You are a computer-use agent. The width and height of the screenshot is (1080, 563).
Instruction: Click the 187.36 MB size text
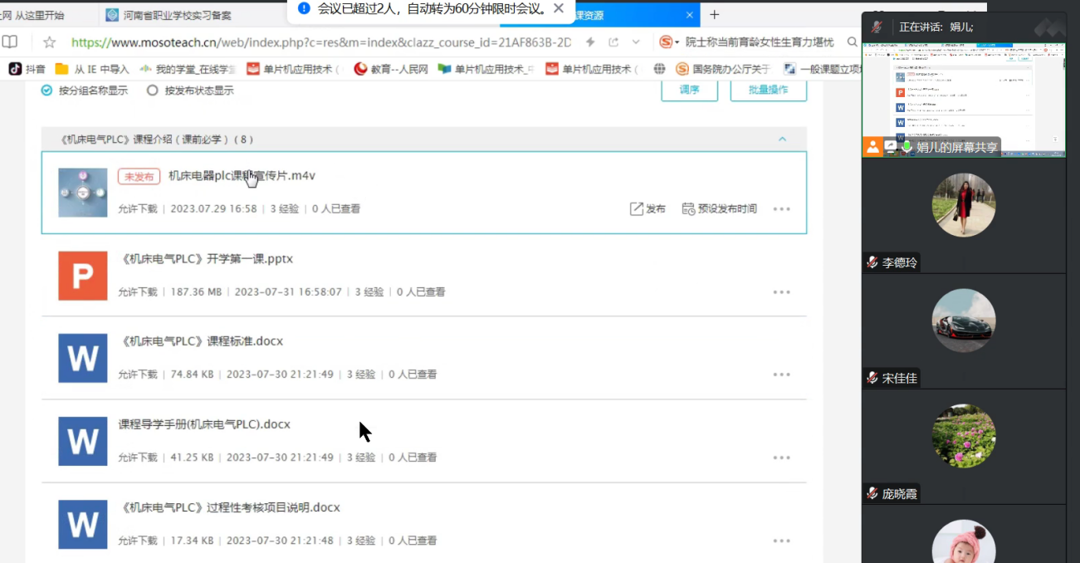coord(196,292)
